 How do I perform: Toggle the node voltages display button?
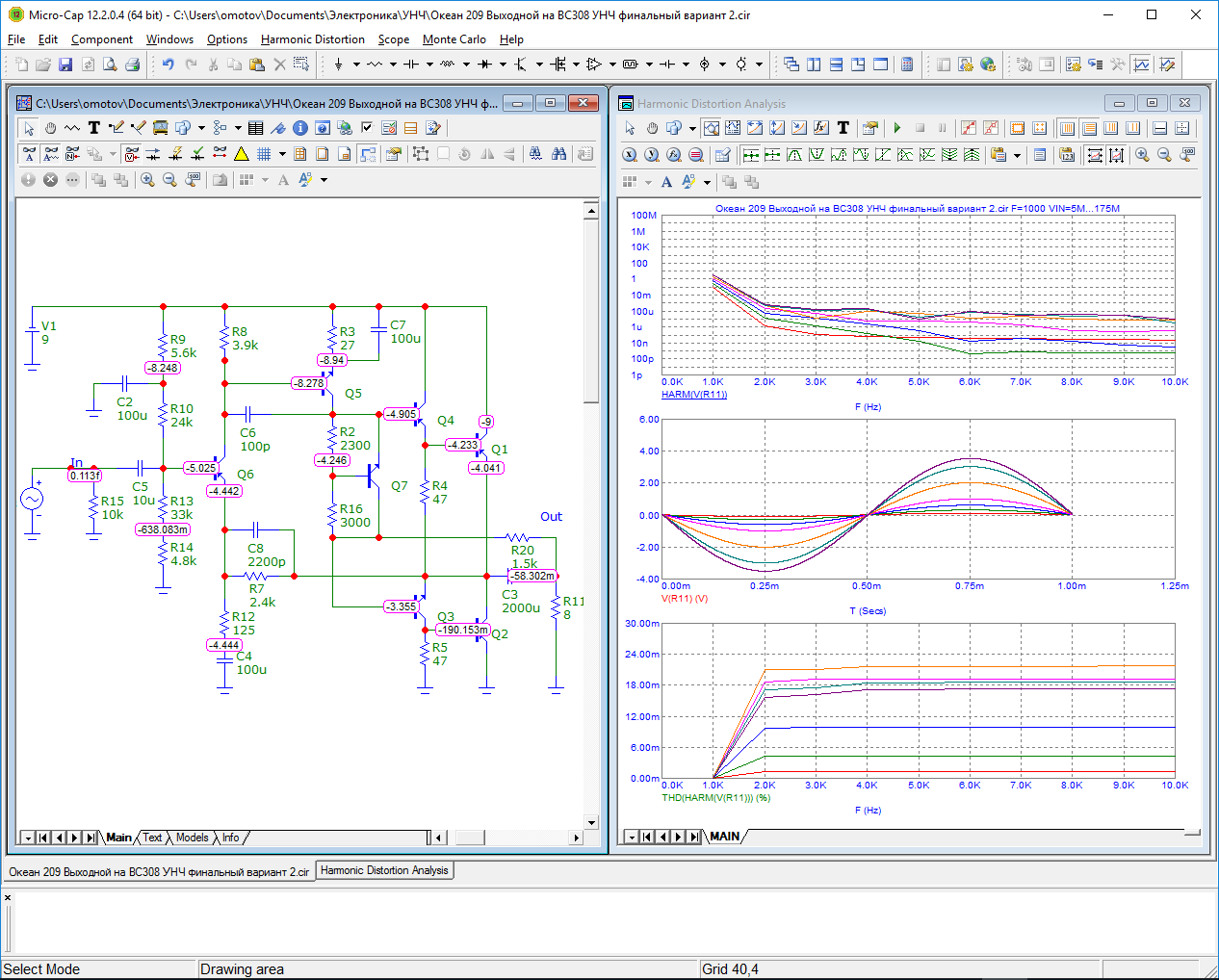(132, 154)
